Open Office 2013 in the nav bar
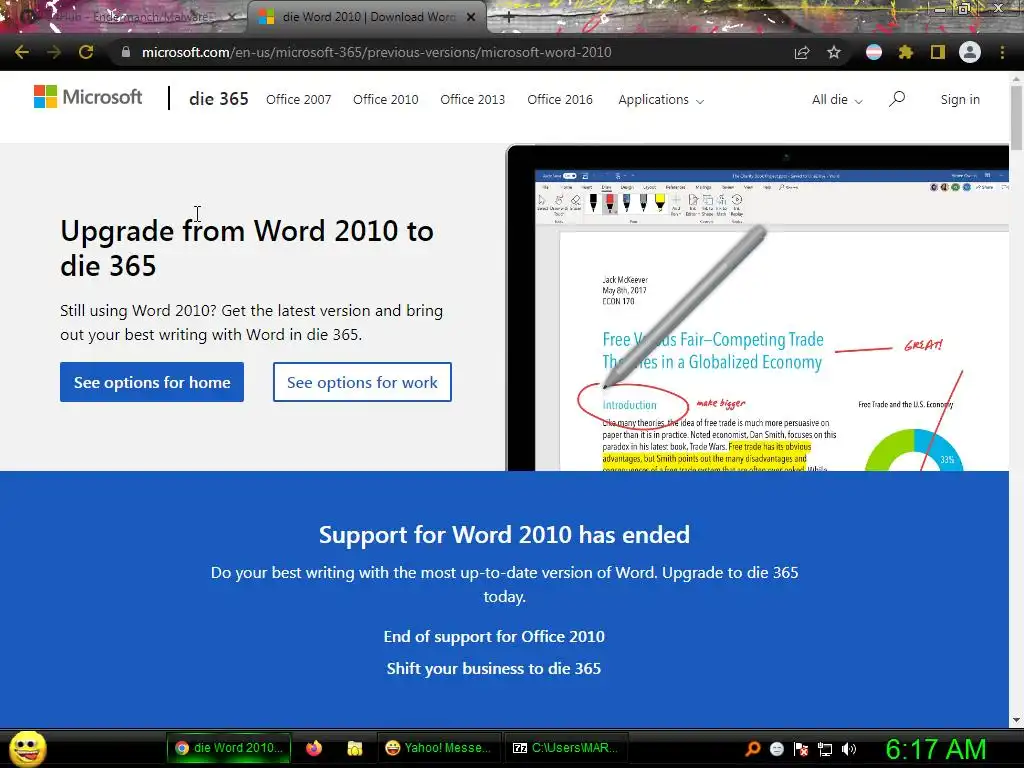This screenshot has height=768, width=1024. coord(472,99)
